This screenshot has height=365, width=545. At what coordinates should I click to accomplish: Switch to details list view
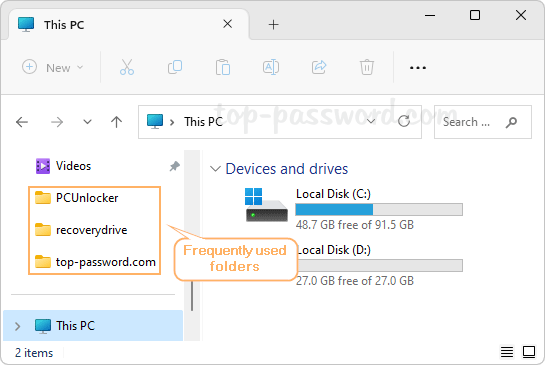pyautogui.click(x=507, y=352)
